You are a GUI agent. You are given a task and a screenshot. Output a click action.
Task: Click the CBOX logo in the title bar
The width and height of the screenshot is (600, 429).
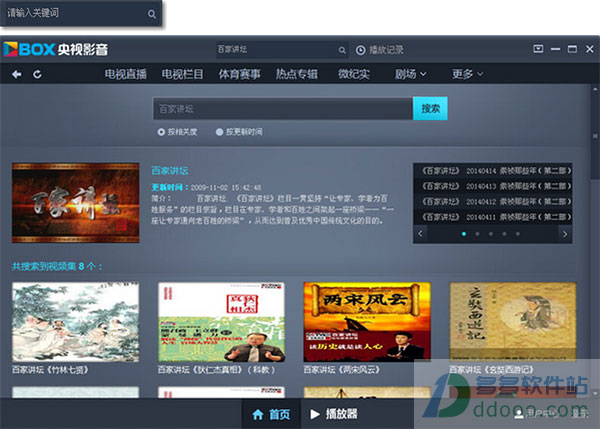click(x=56, y=49)
